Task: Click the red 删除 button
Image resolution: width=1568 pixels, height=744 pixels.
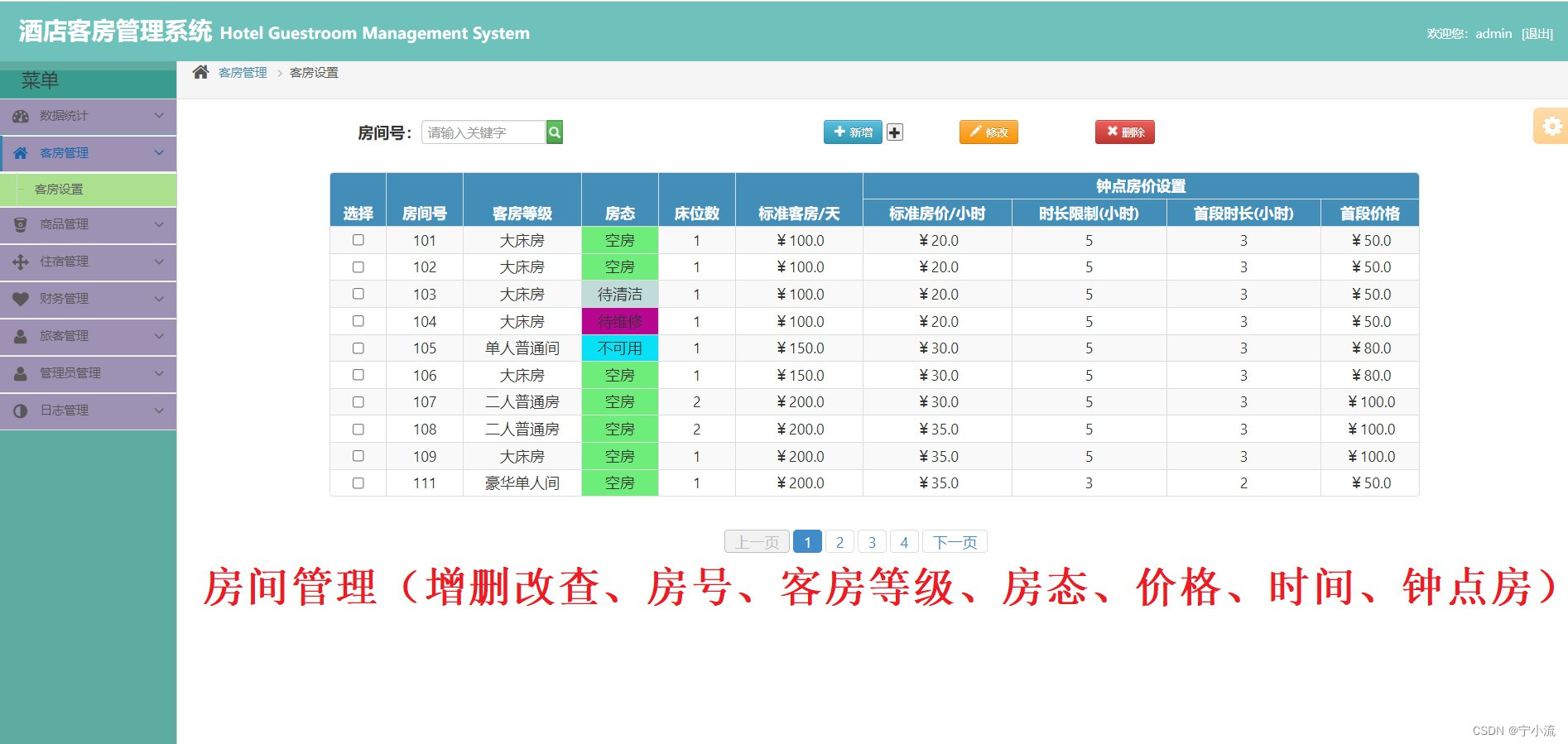Action: pos(1124,132)
